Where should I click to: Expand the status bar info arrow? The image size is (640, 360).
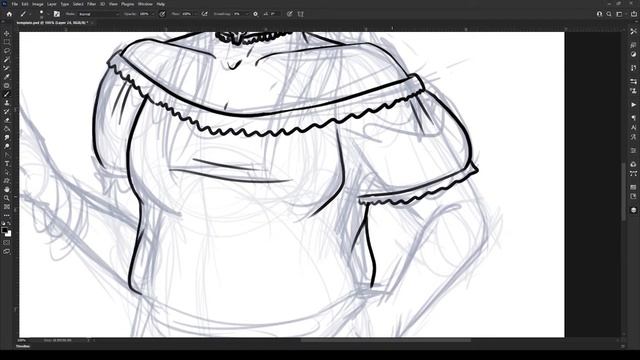(89, 340)
